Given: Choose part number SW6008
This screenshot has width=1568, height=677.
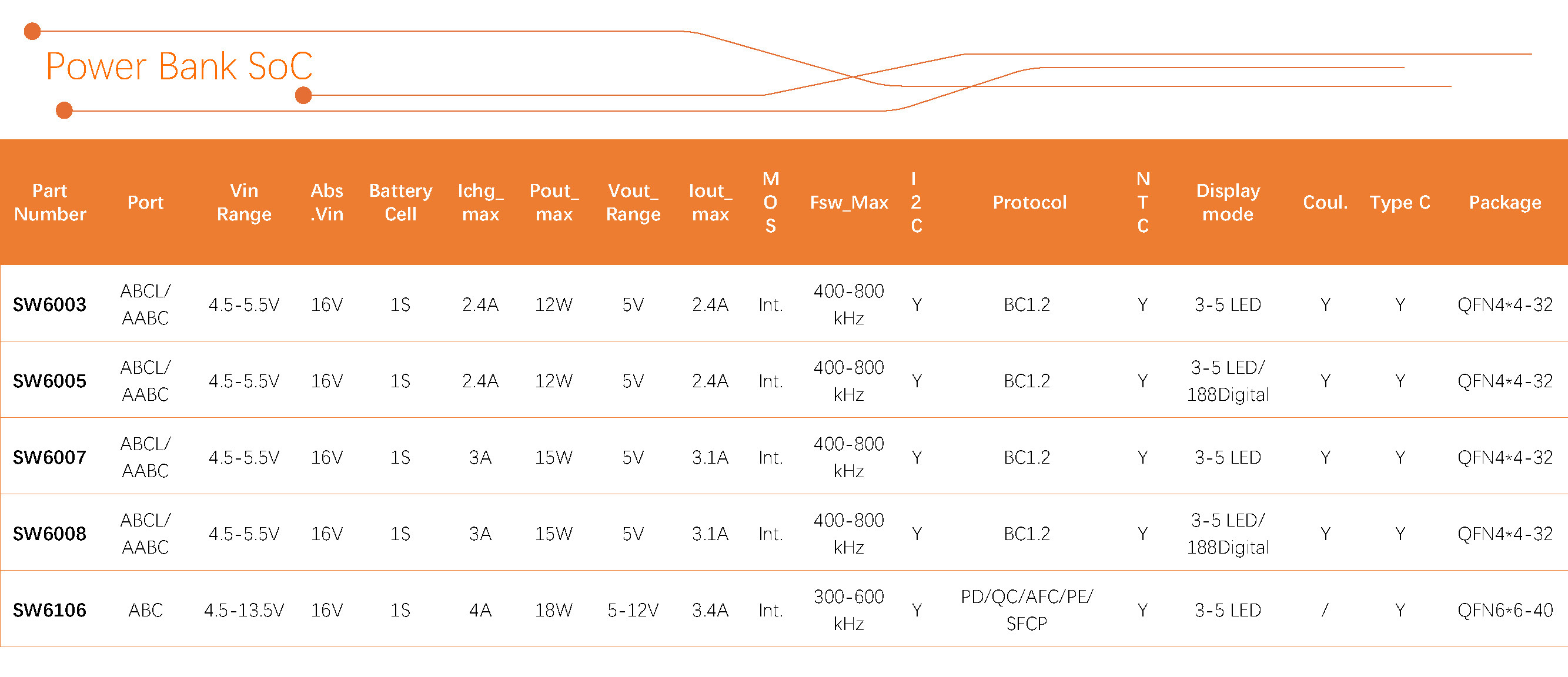Looking at the screenshot, I should tap(50, 534).
